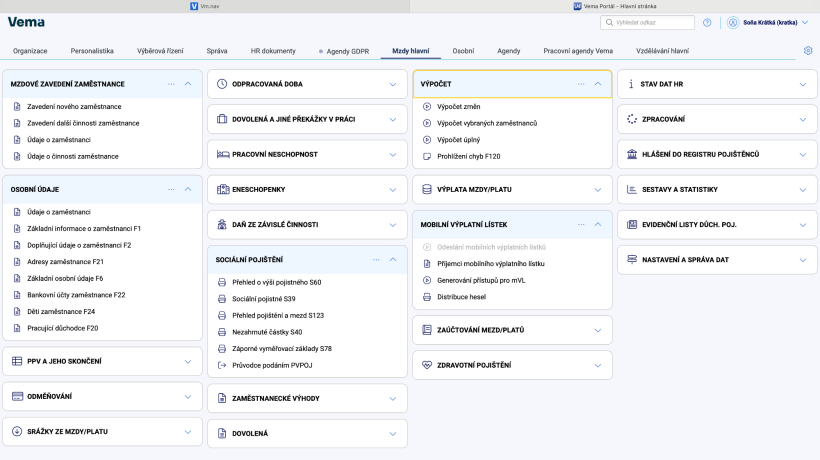Click the help question mark icon

click(707, 22)
